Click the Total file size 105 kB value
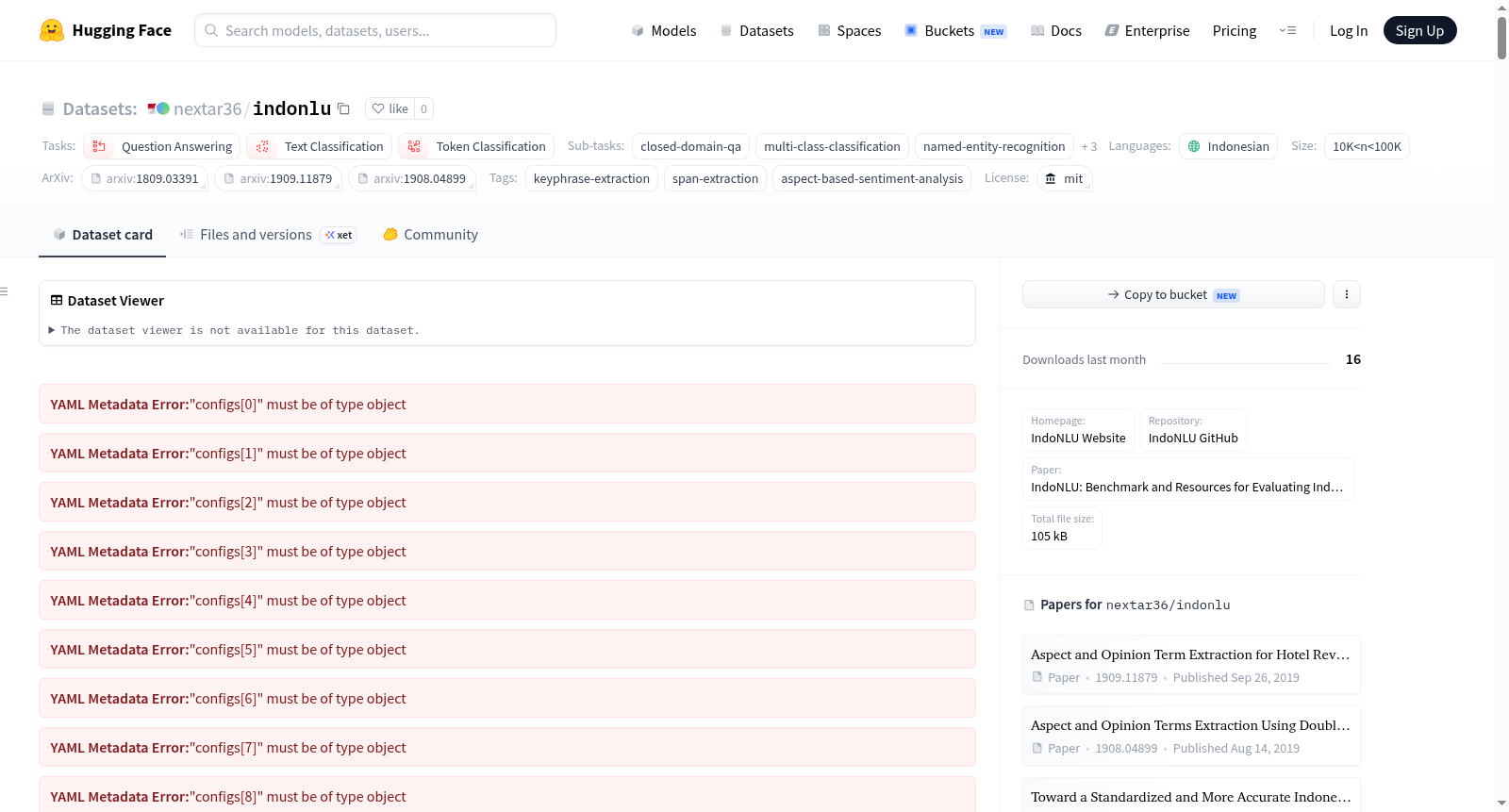 pyautogui.click(x=1050, y=537)
